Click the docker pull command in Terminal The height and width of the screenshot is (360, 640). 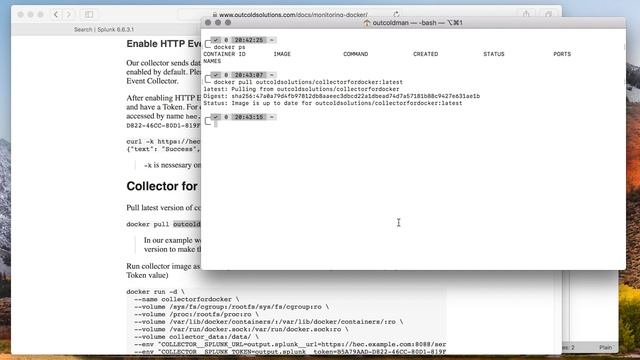click(x=308, y=82)
